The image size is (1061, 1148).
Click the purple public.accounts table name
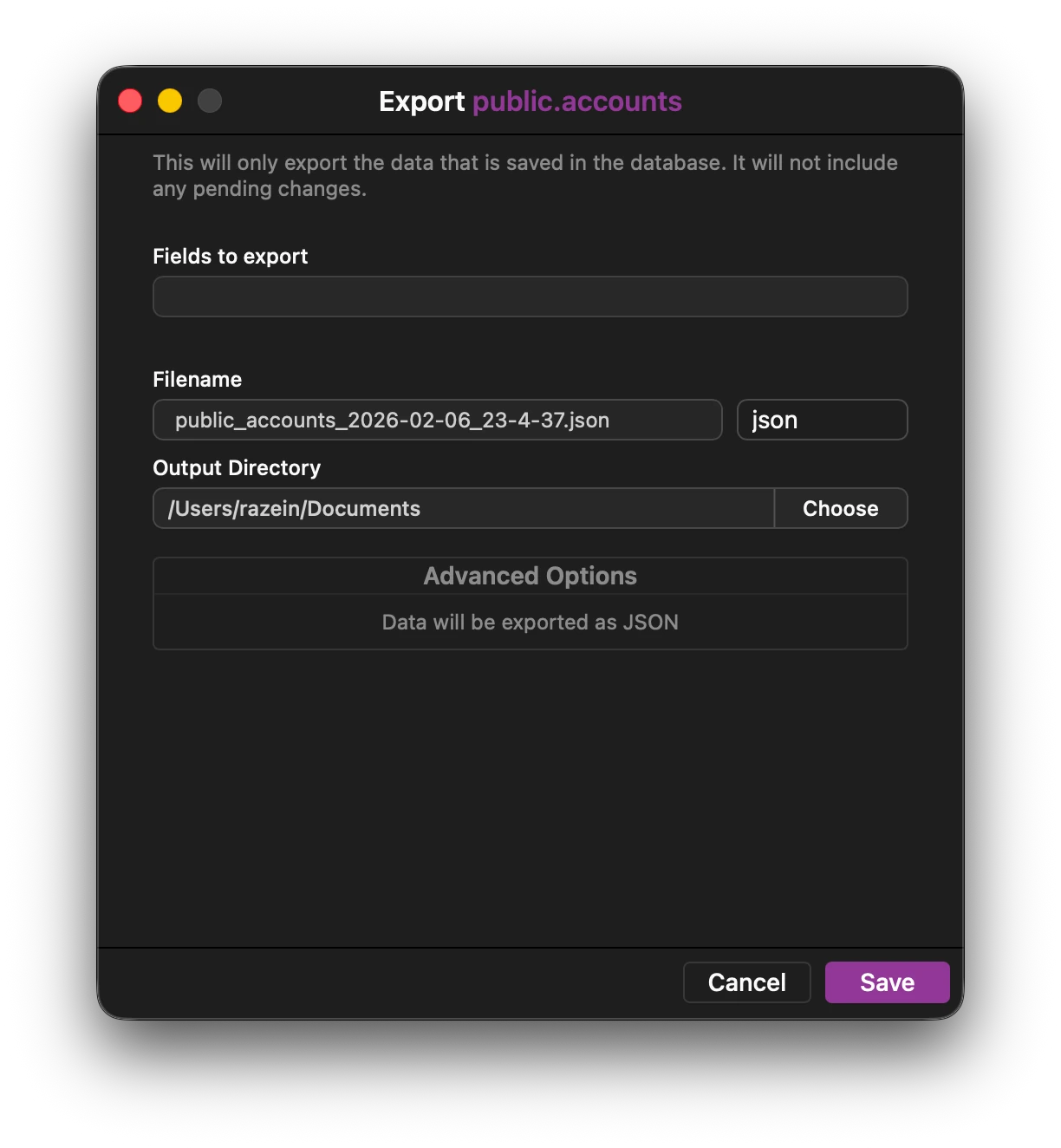[576, 101]
